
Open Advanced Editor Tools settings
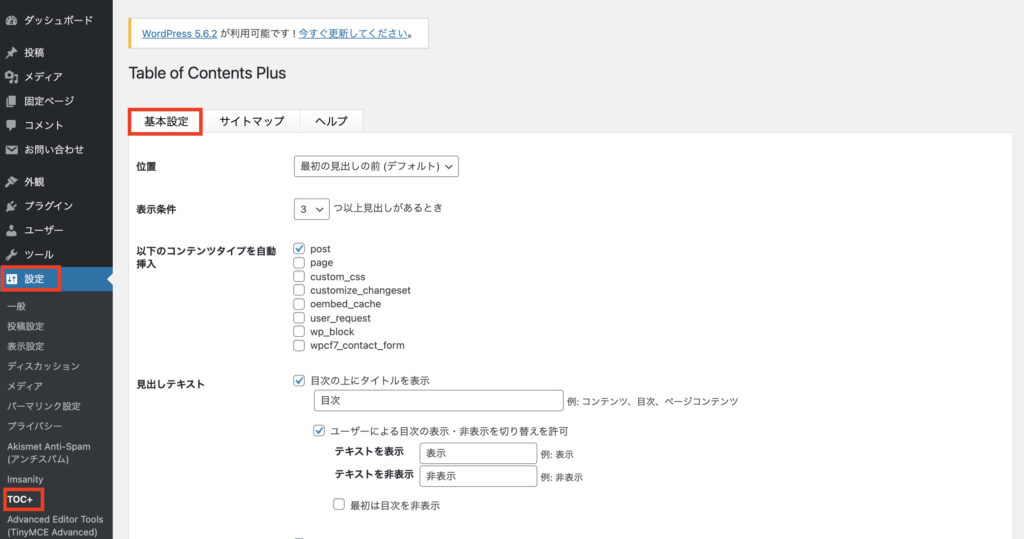click(x=56, y=525)
